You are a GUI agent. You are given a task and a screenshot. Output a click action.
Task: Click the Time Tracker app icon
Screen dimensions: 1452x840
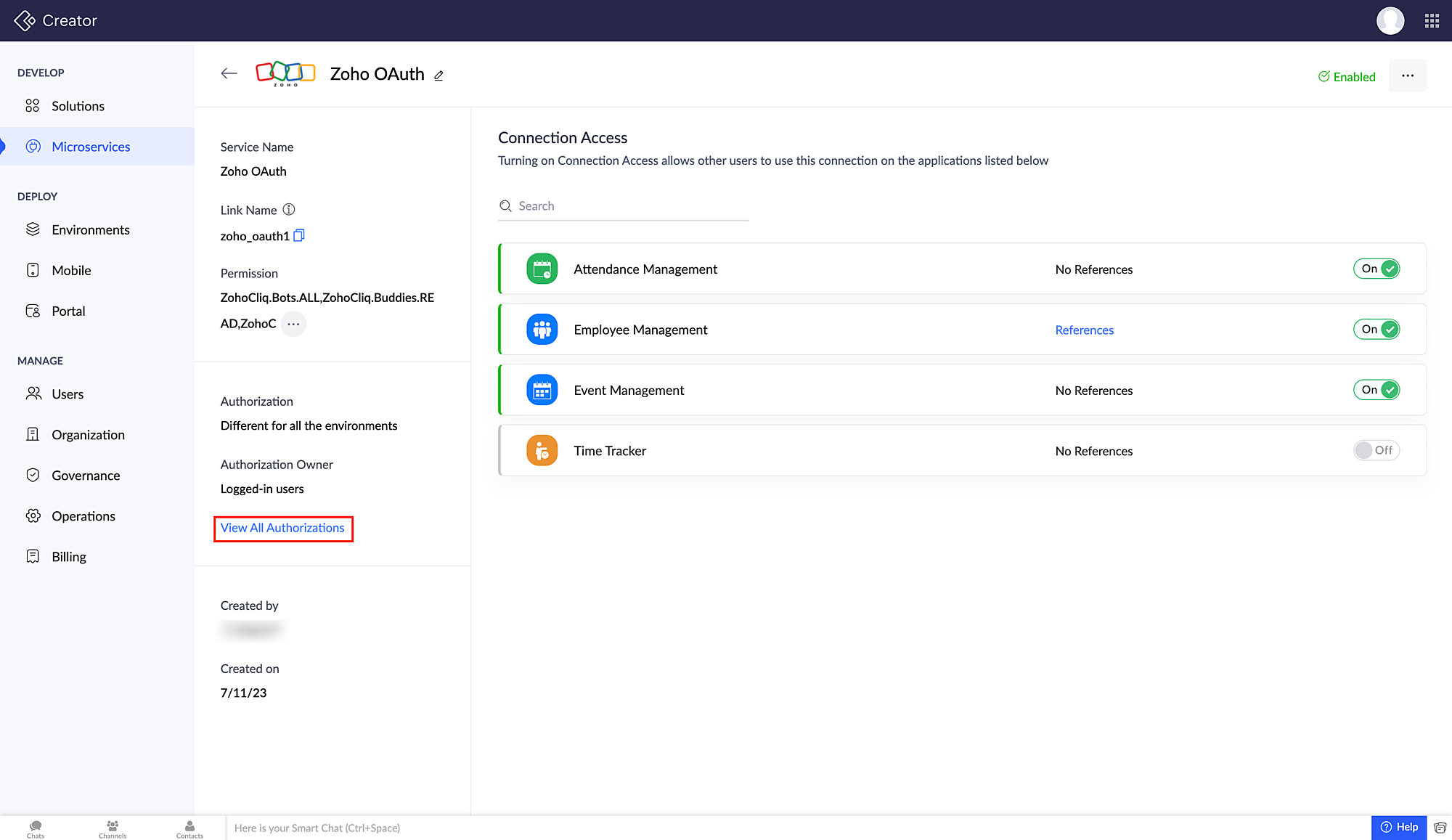(x=542, y=450)
